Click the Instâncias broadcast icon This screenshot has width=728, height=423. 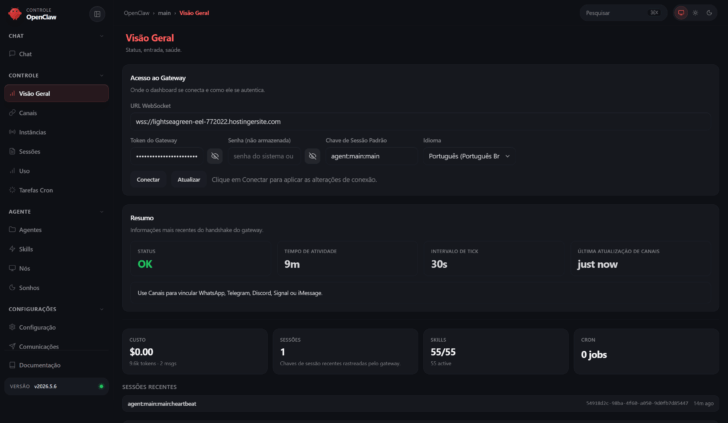[12, 132]
